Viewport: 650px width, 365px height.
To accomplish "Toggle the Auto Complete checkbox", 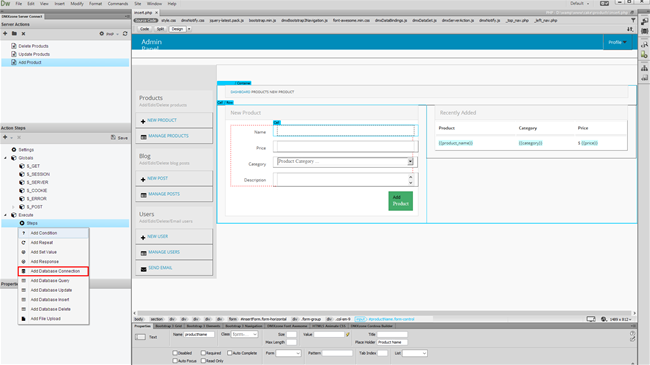I will pyautogui.click(x=229, y=353).
